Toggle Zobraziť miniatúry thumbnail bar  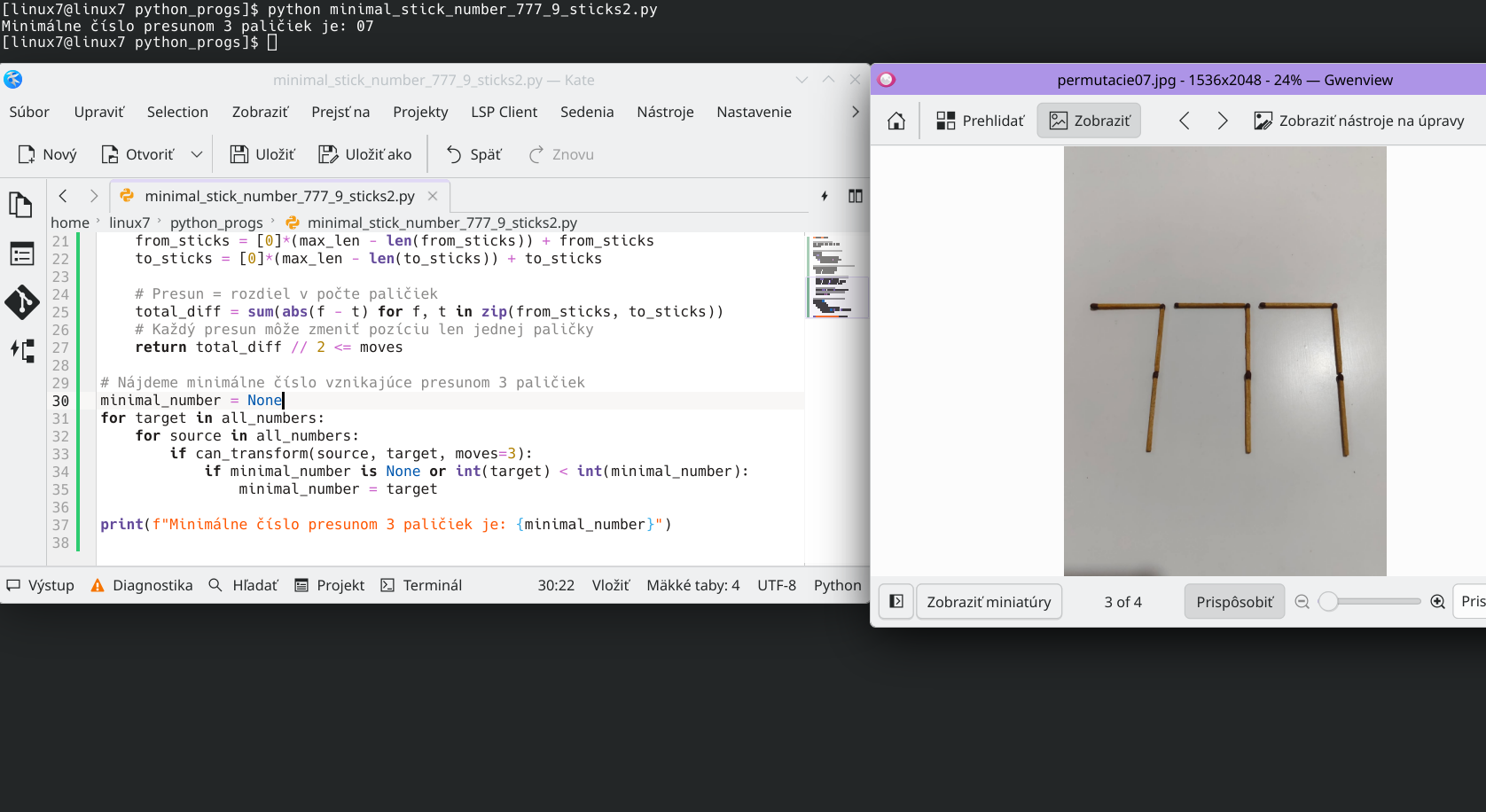point(989,602)
